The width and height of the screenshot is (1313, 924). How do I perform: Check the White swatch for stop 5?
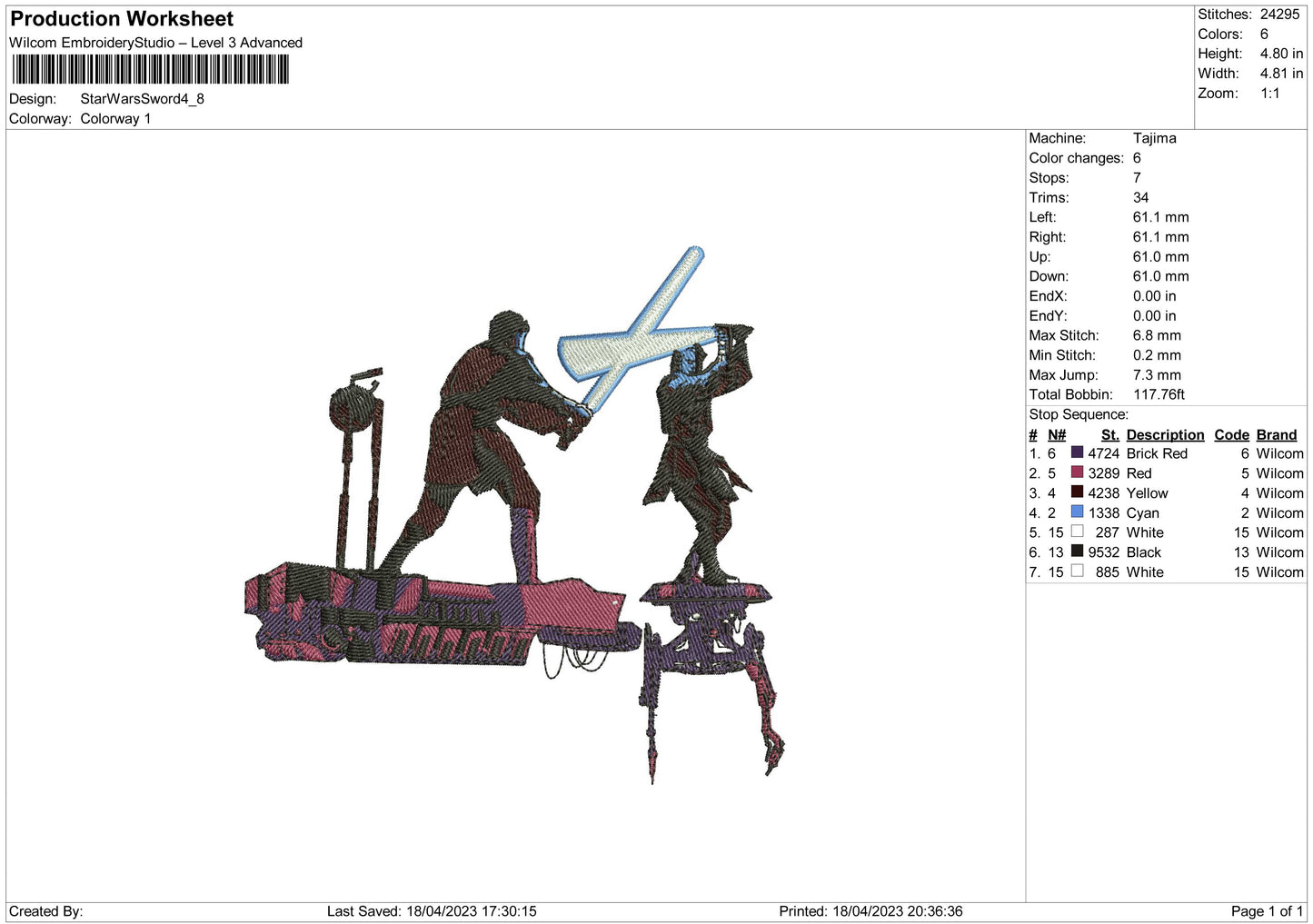[1078, 532]
